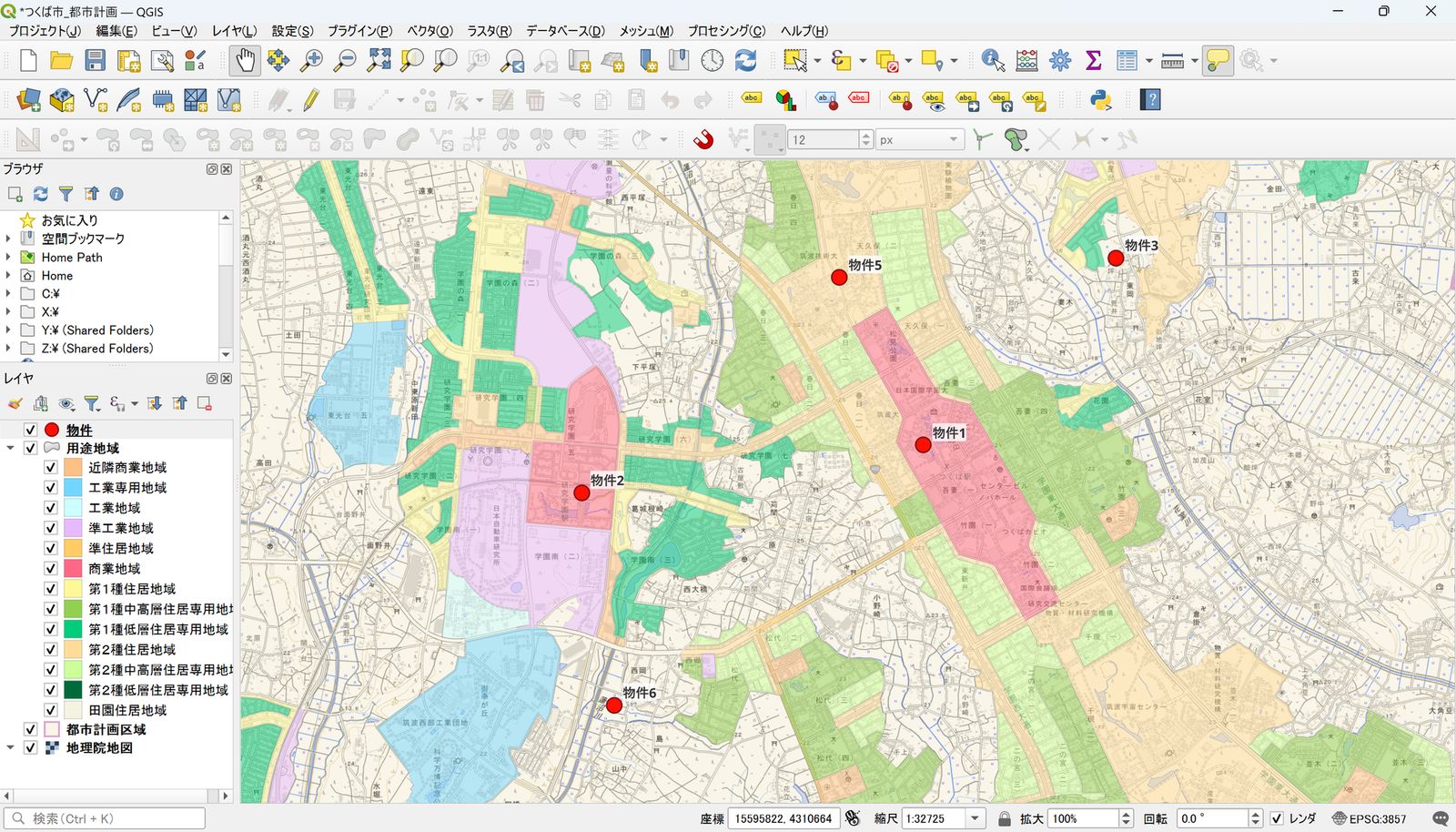Click the Refresh map icon
This screenshot has height=832, width=1456.
pos(745,60)
